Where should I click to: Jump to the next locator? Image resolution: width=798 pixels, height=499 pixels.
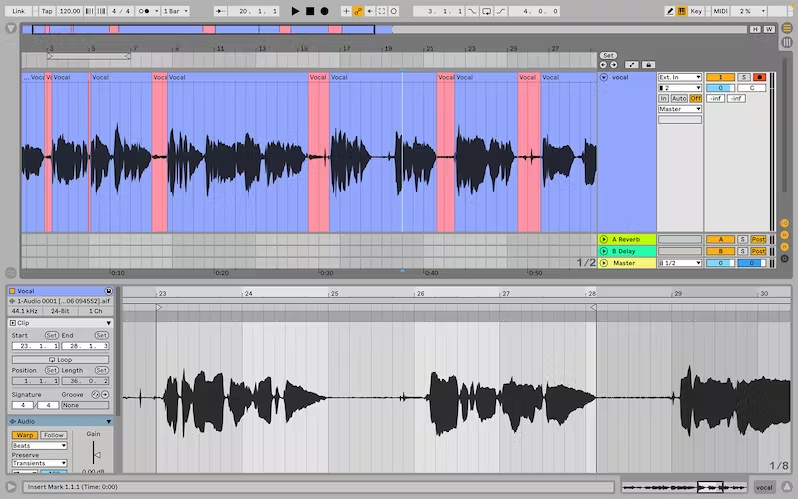click(x=614, y=65)
